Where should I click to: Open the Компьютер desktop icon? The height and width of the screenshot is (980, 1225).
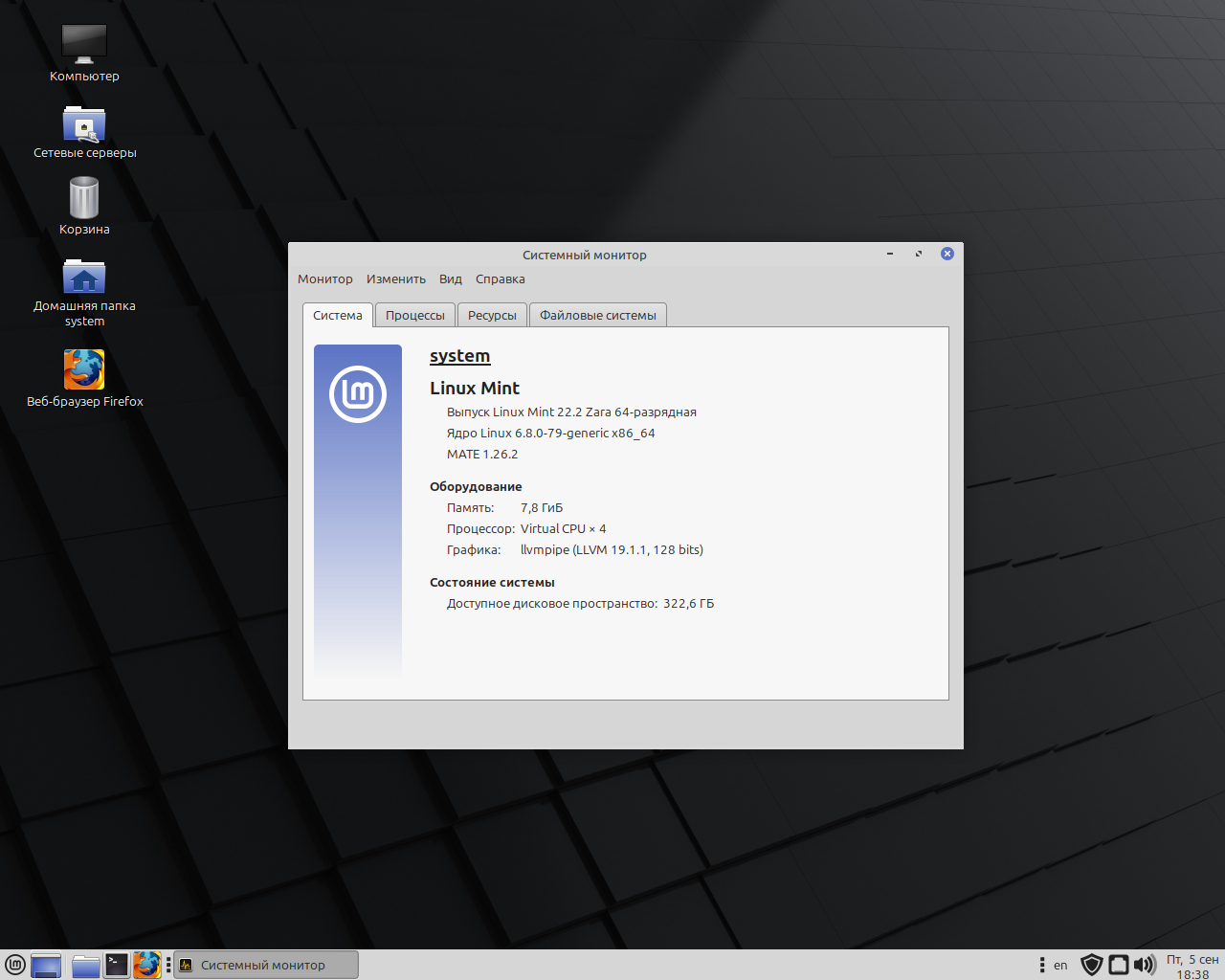pos(84,54)
